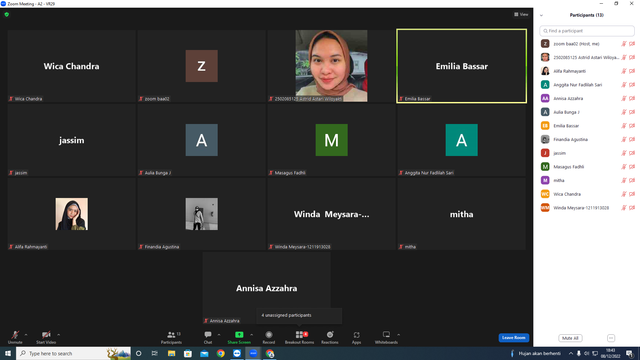Image resolution: width=640 pixels, height=360 pixels.
Task: Select Winda Meysara-1211913028 in participants list
Action: pyautogui.click(x=587, y=207)
